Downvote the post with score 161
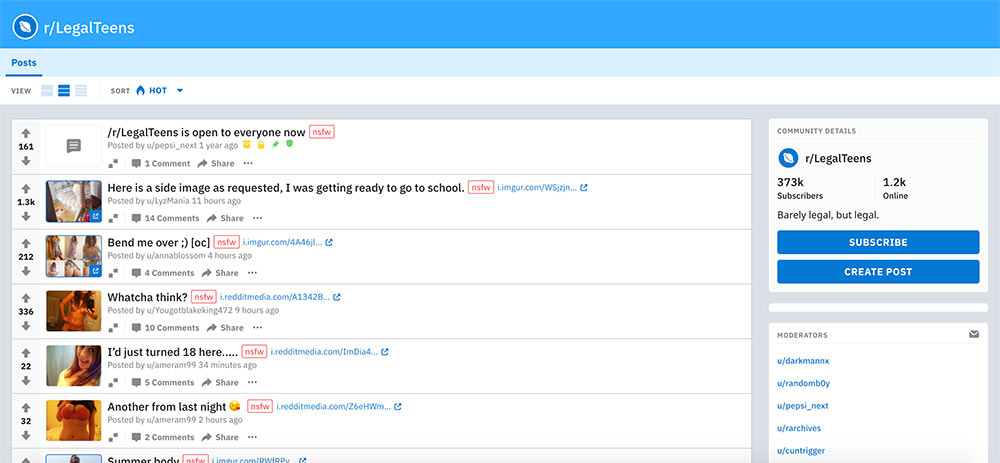1000x463 pixels. (26, 161)
